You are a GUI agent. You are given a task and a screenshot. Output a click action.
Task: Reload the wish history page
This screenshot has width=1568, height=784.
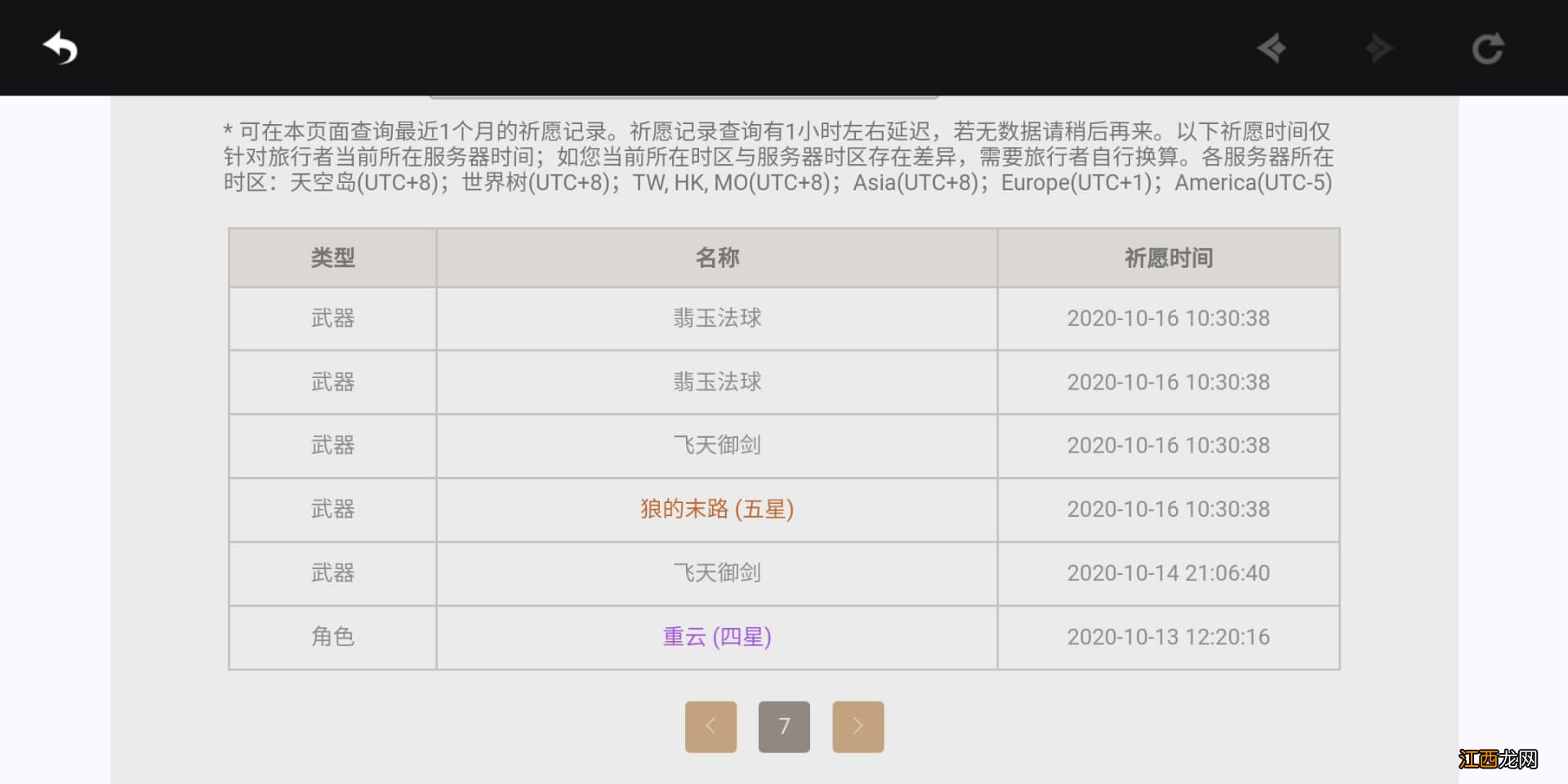click(x=1488, y=48)
